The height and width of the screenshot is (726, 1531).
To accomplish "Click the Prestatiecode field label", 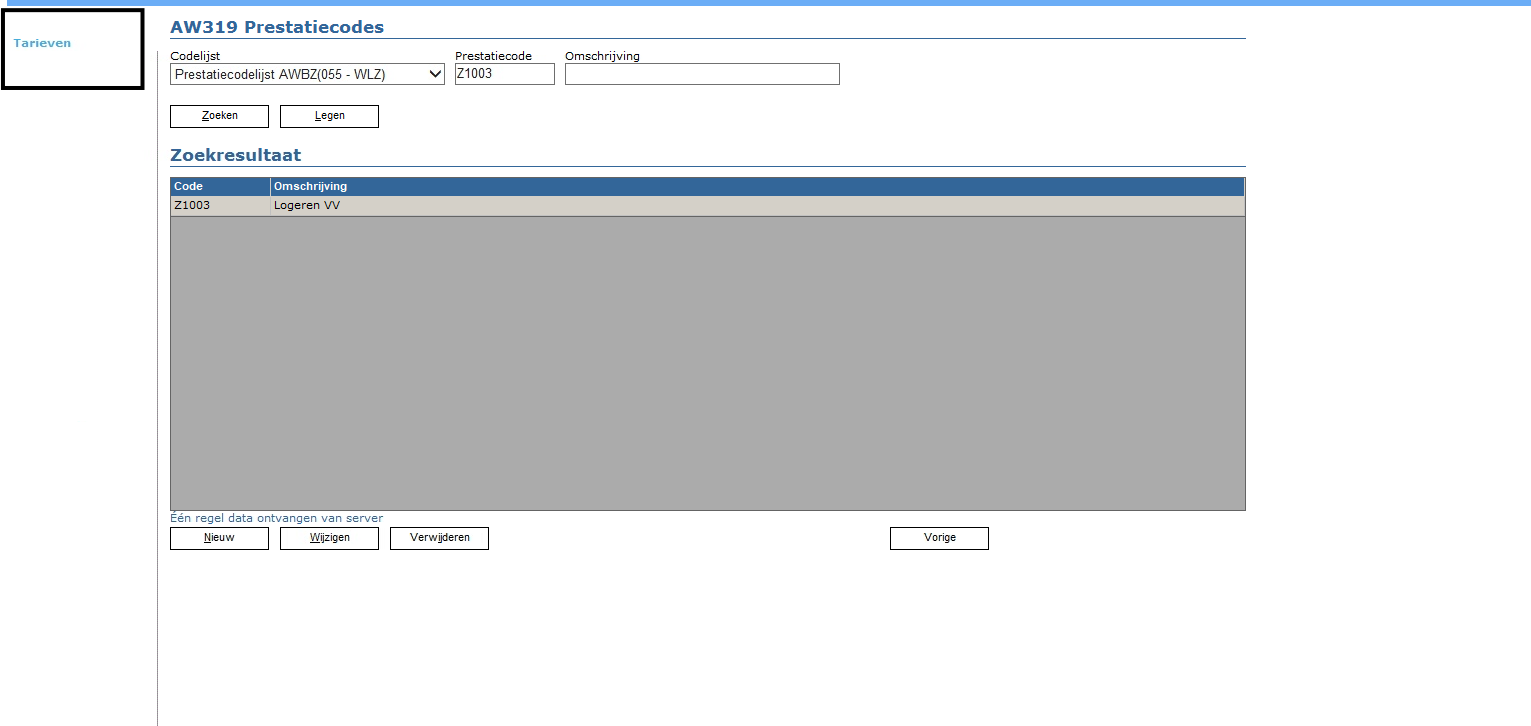I will coord(493,56).
